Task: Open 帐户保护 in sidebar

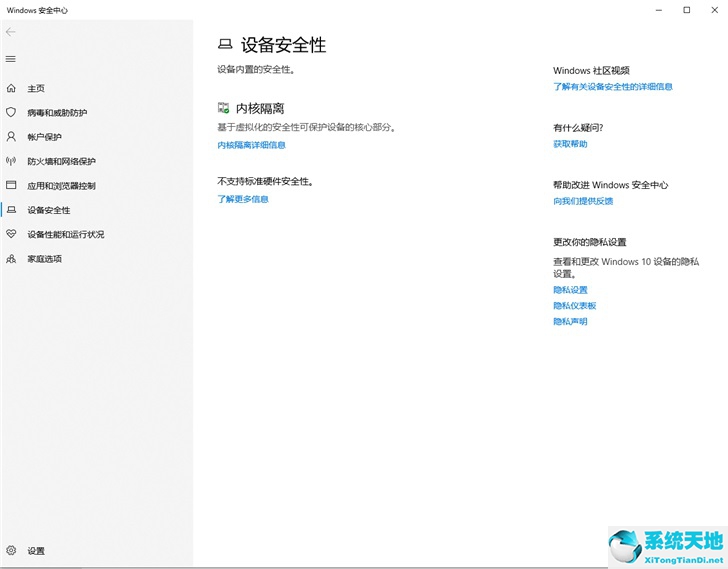Action: [44, 137]
